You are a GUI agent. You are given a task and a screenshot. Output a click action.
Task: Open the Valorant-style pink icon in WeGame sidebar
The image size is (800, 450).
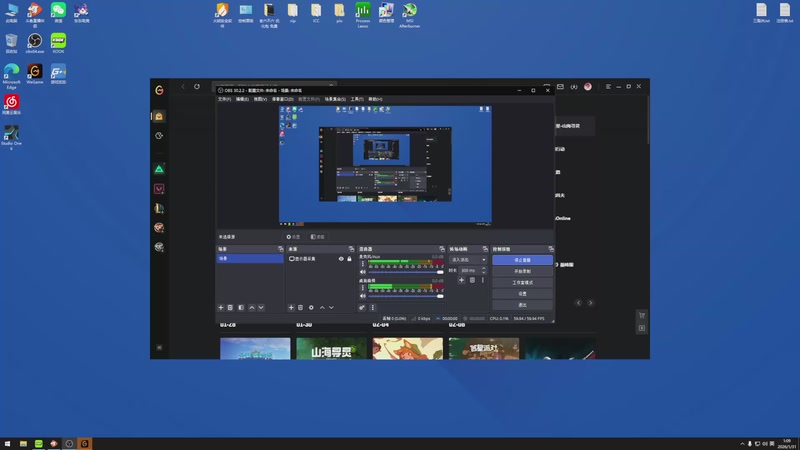pos(159,189)
